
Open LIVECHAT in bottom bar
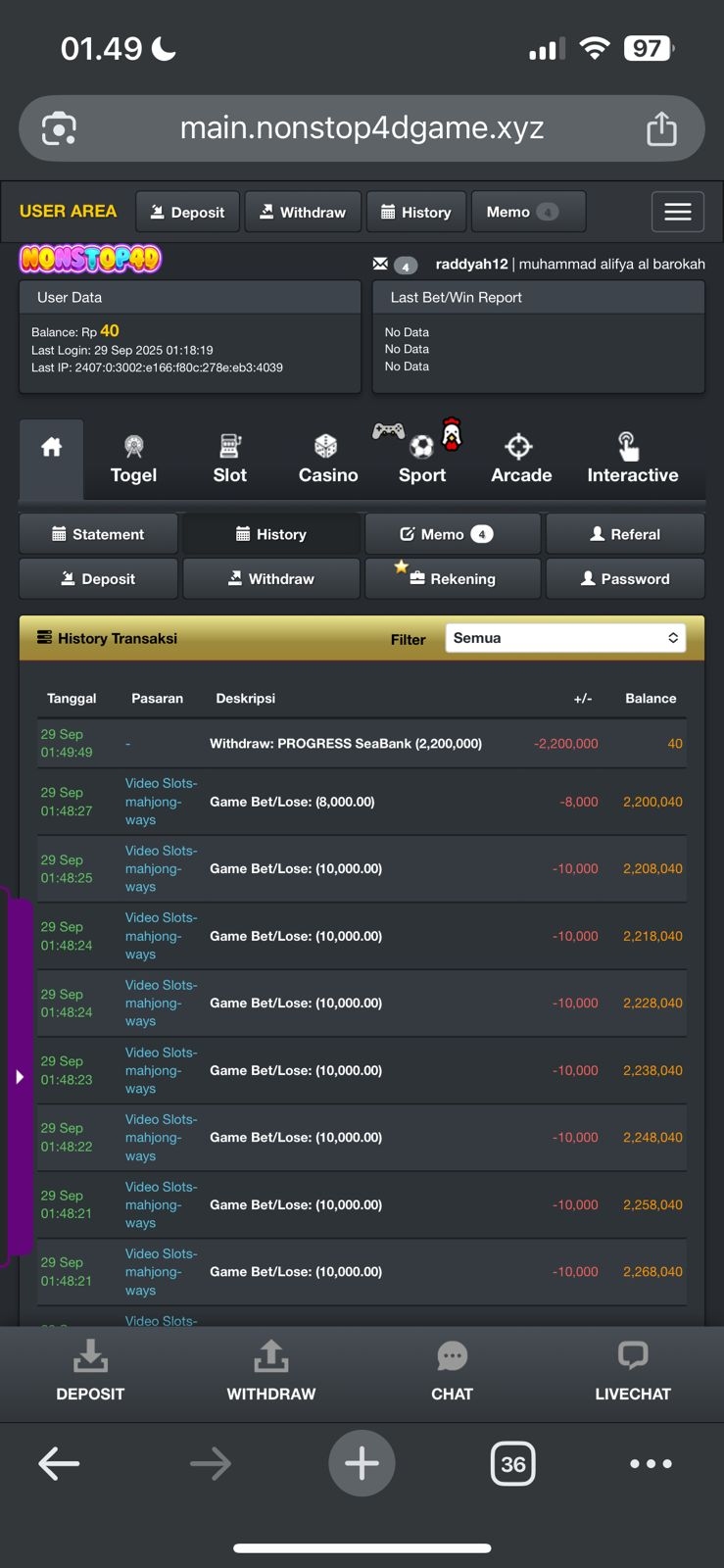[x=633, y=1371]
